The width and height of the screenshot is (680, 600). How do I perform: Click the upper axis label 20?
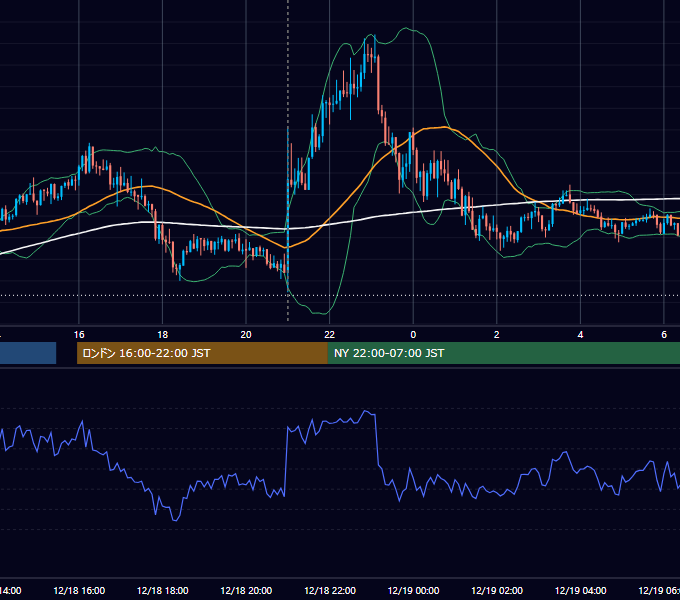pyautogui.click(x=246, y=335)
